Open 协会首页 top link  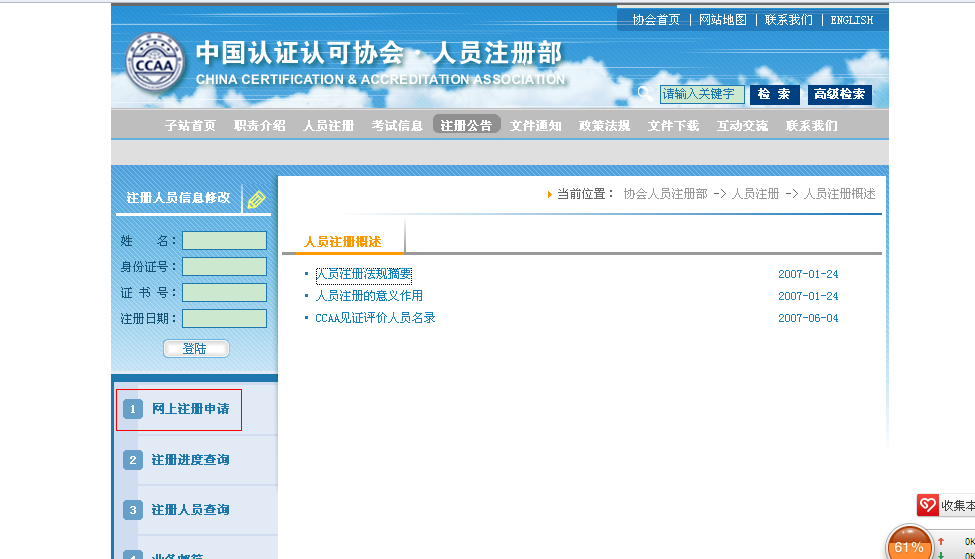(x=656, y=20)
